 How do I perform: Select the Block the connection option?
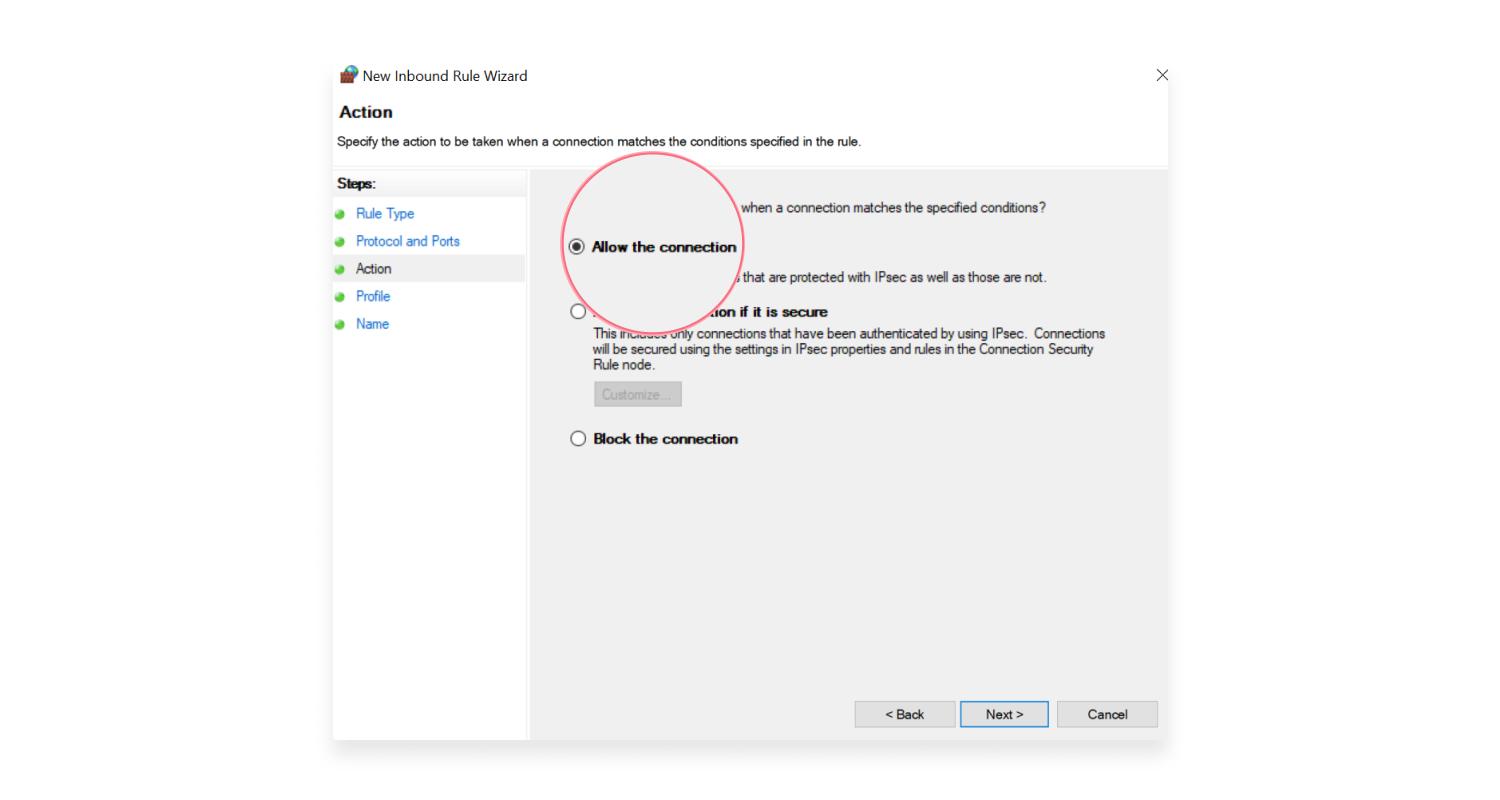(578, 439)
